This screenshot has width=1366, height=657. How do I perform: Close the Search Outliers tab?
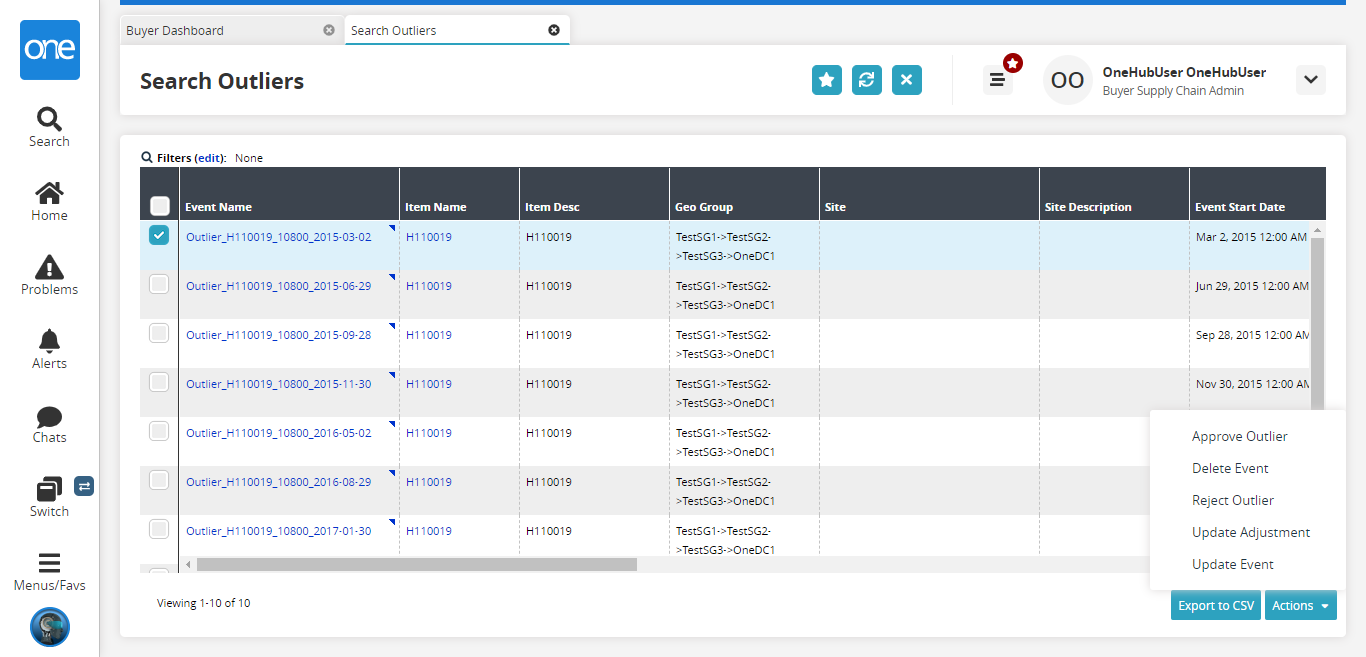(554, 30)
